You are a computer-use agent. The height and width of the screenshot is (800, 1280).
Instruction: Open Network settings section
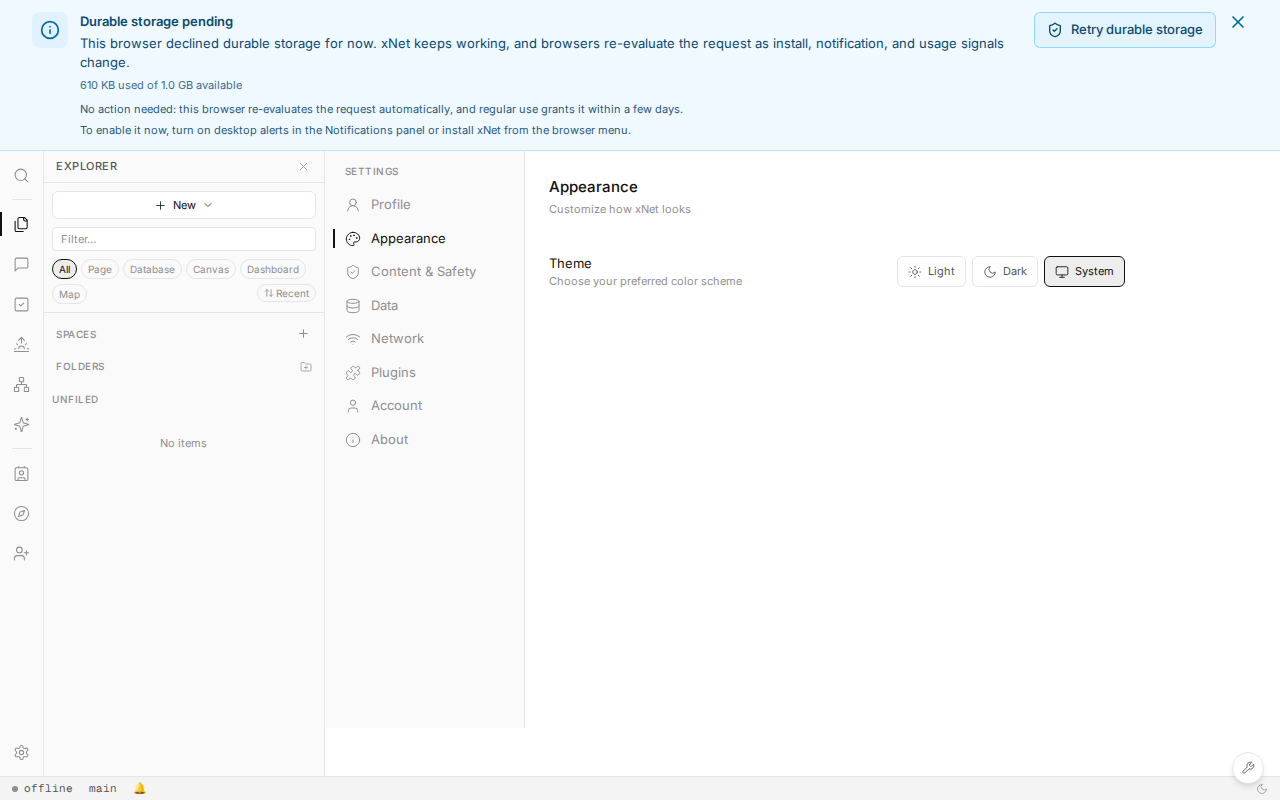[x=427, y=339]
